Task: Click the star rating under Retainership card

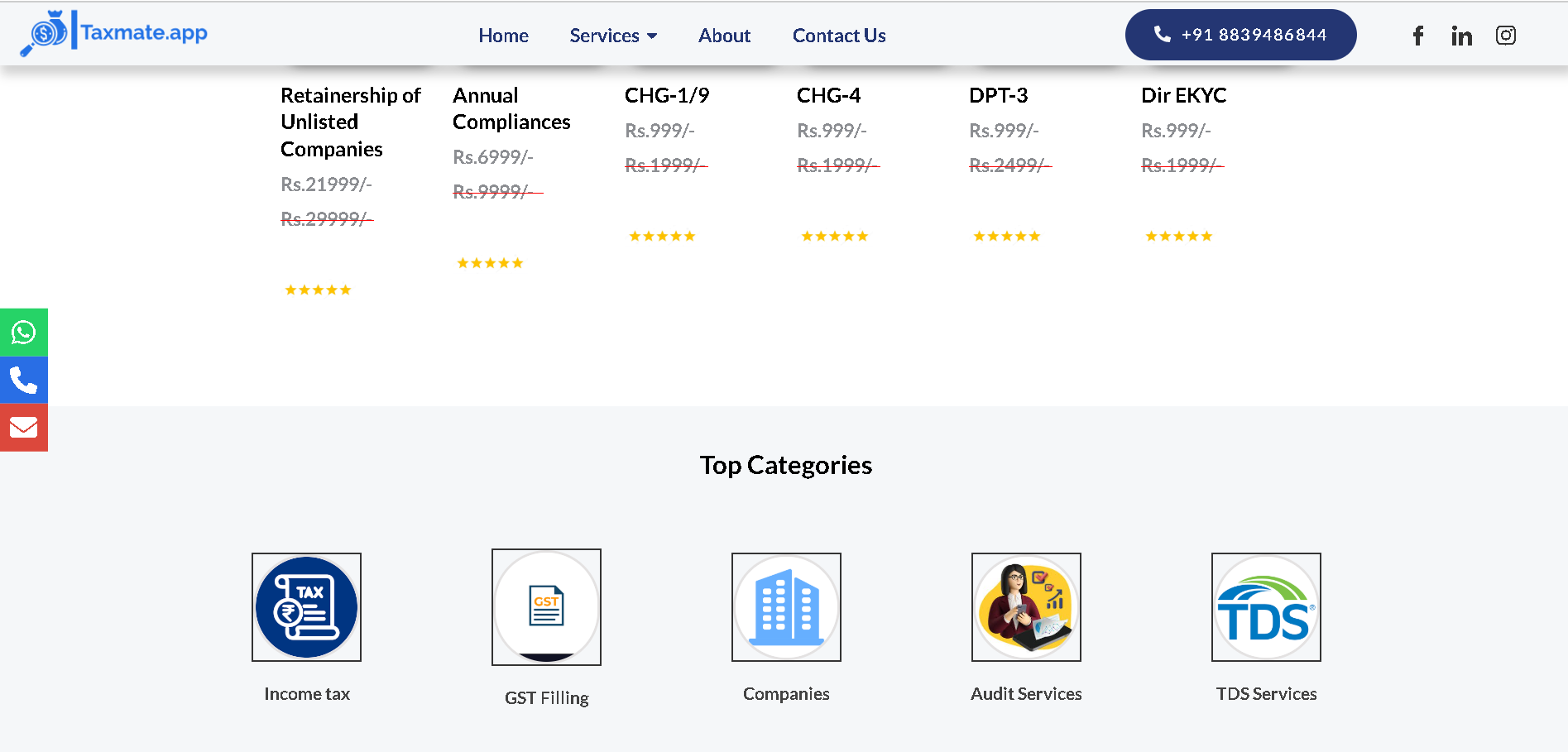Action: point(318,290)
